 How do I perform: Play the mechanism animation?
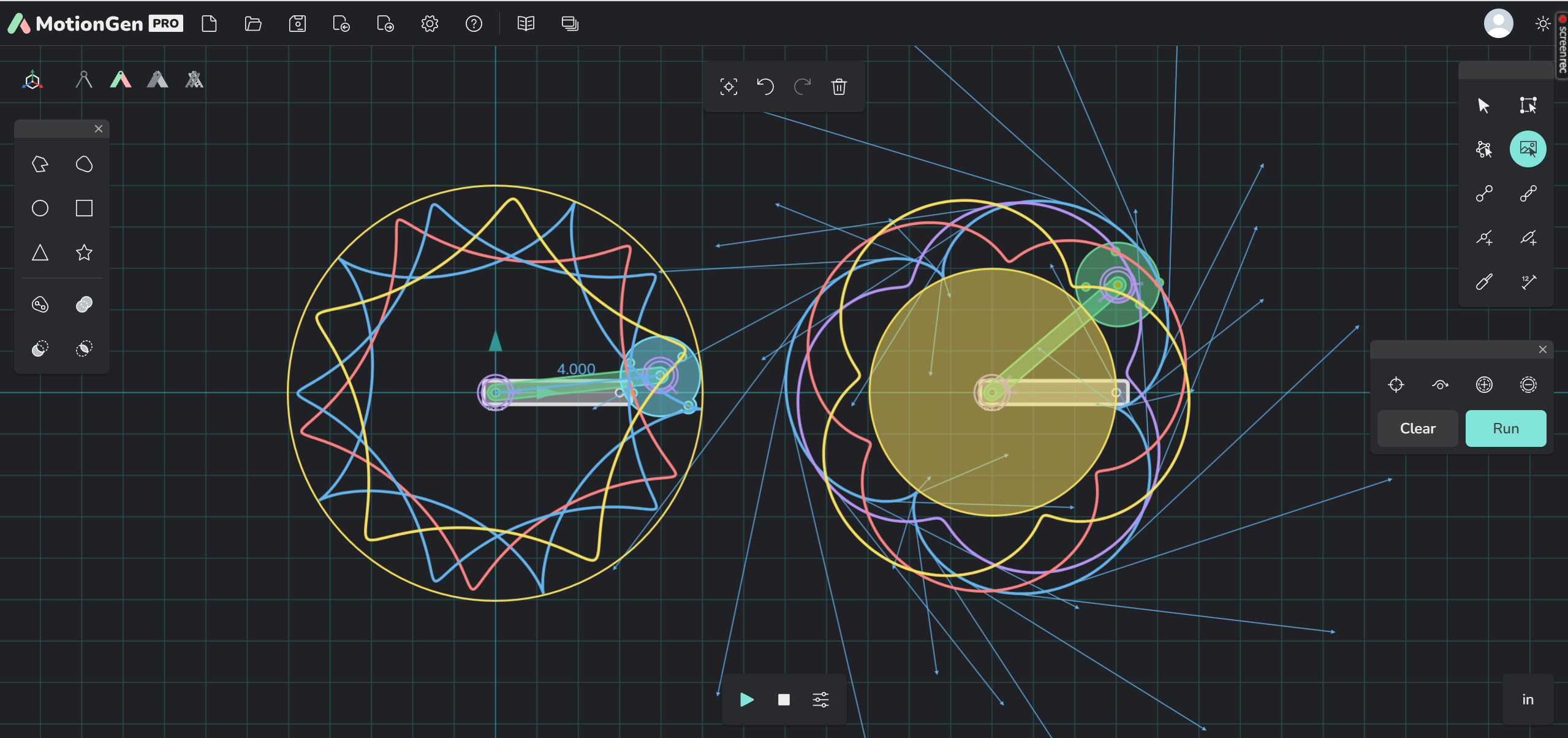[746, 699]
